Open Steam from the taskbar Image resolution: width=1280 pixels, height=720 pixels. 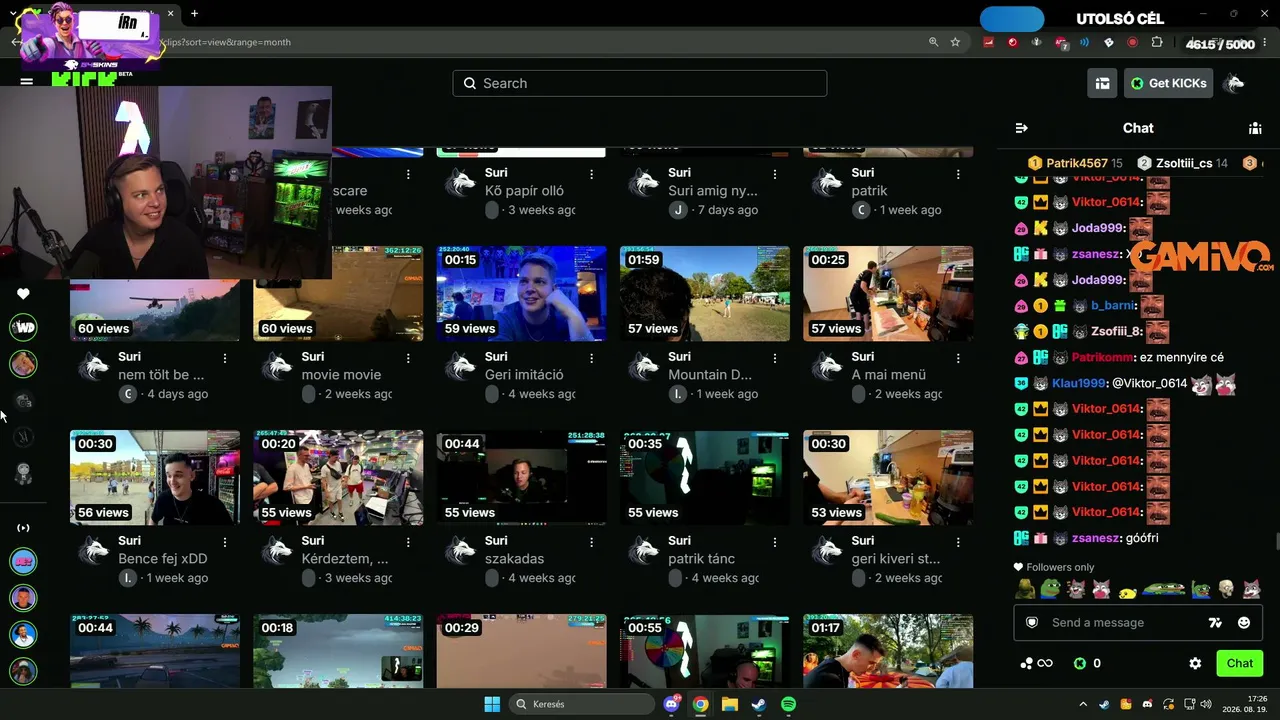[x=759, y=704]
